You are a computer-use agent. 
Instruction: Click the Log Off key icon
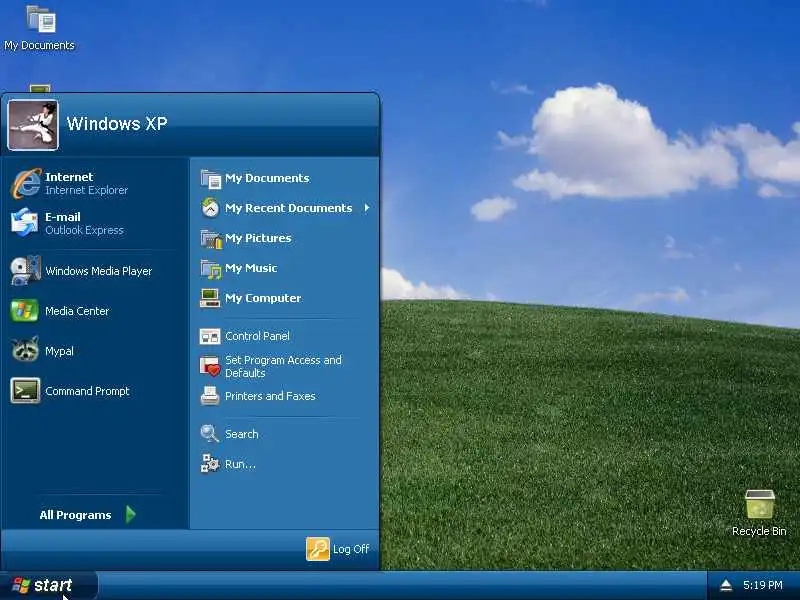tap(318, 549)
